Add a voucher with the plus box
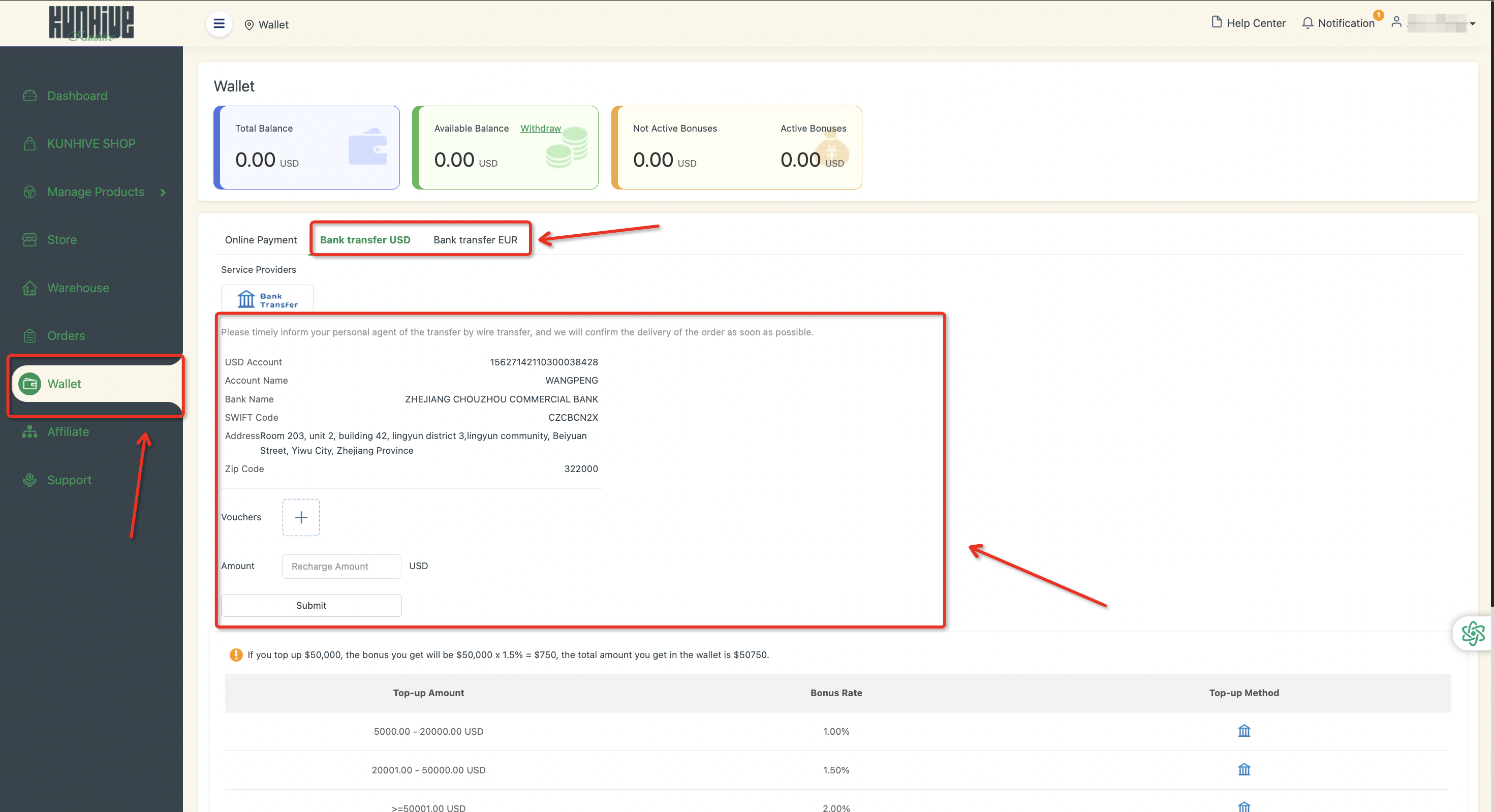Image resolution: width=1494 pixels, height=812 pixels. point(300,517)
